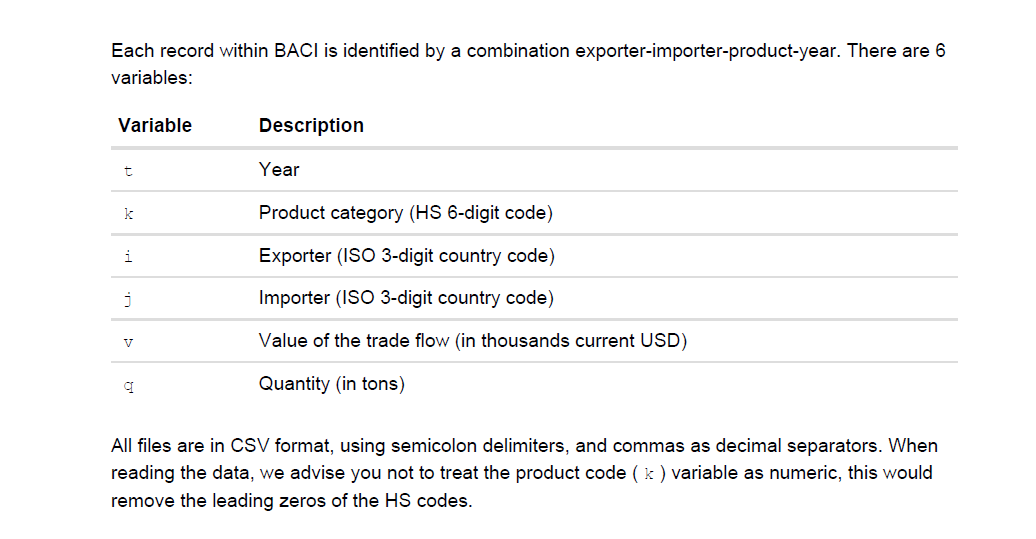Select variable code q in the table
The width and height of the screenshot is (1036, 539).
(x=127, y=385)
